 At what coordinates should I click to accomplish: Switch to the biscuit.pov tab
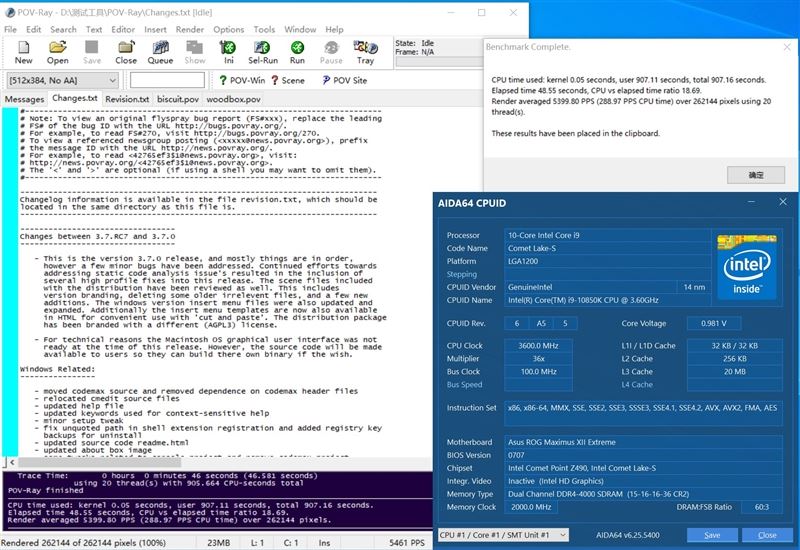tap(178, 99)
